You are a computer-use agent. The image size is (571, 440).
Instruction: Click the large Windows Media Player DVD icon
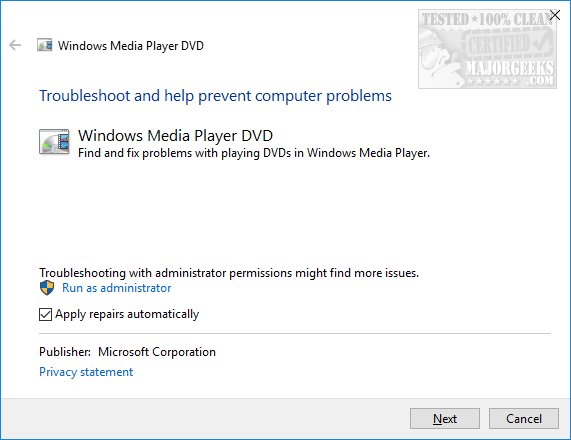(x=54, y=142)
